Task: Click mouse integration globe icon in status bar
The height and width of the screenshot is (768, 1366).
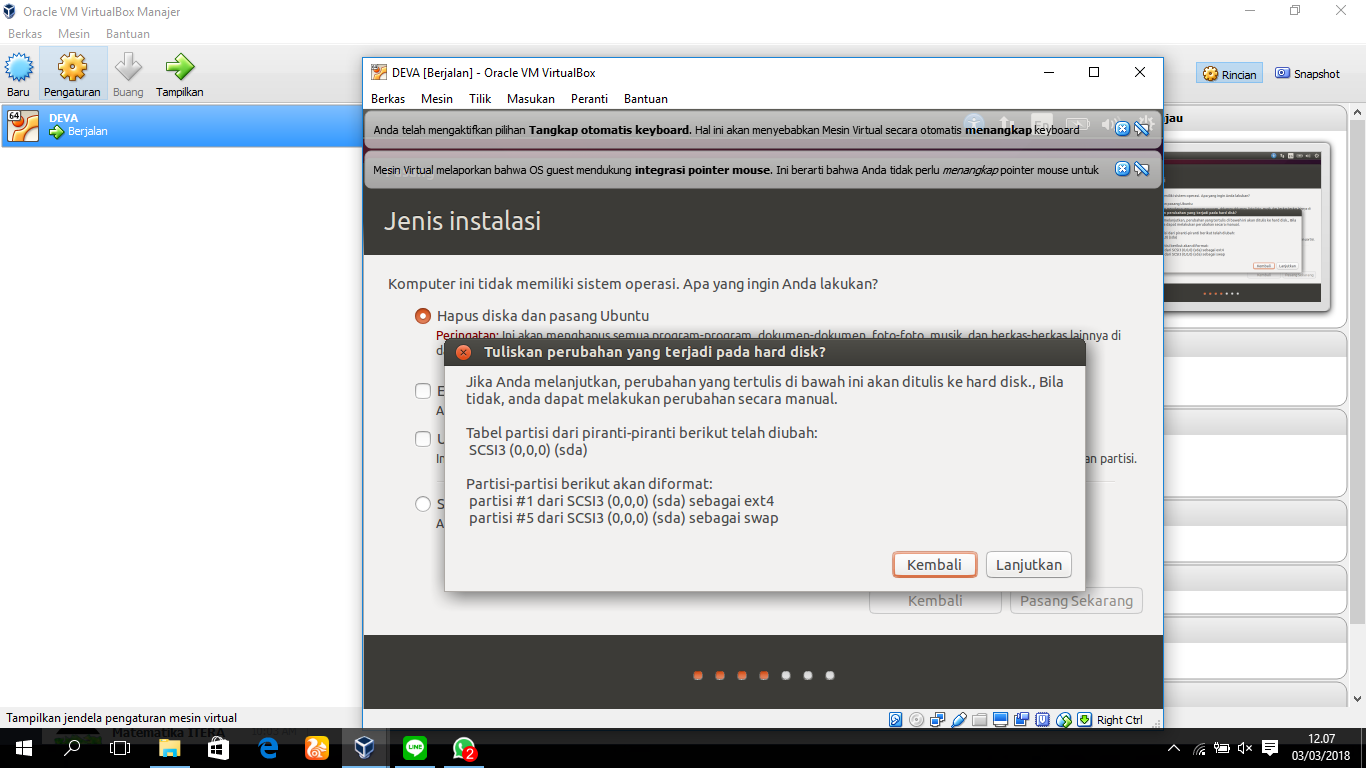Action: click(1064, 720)
